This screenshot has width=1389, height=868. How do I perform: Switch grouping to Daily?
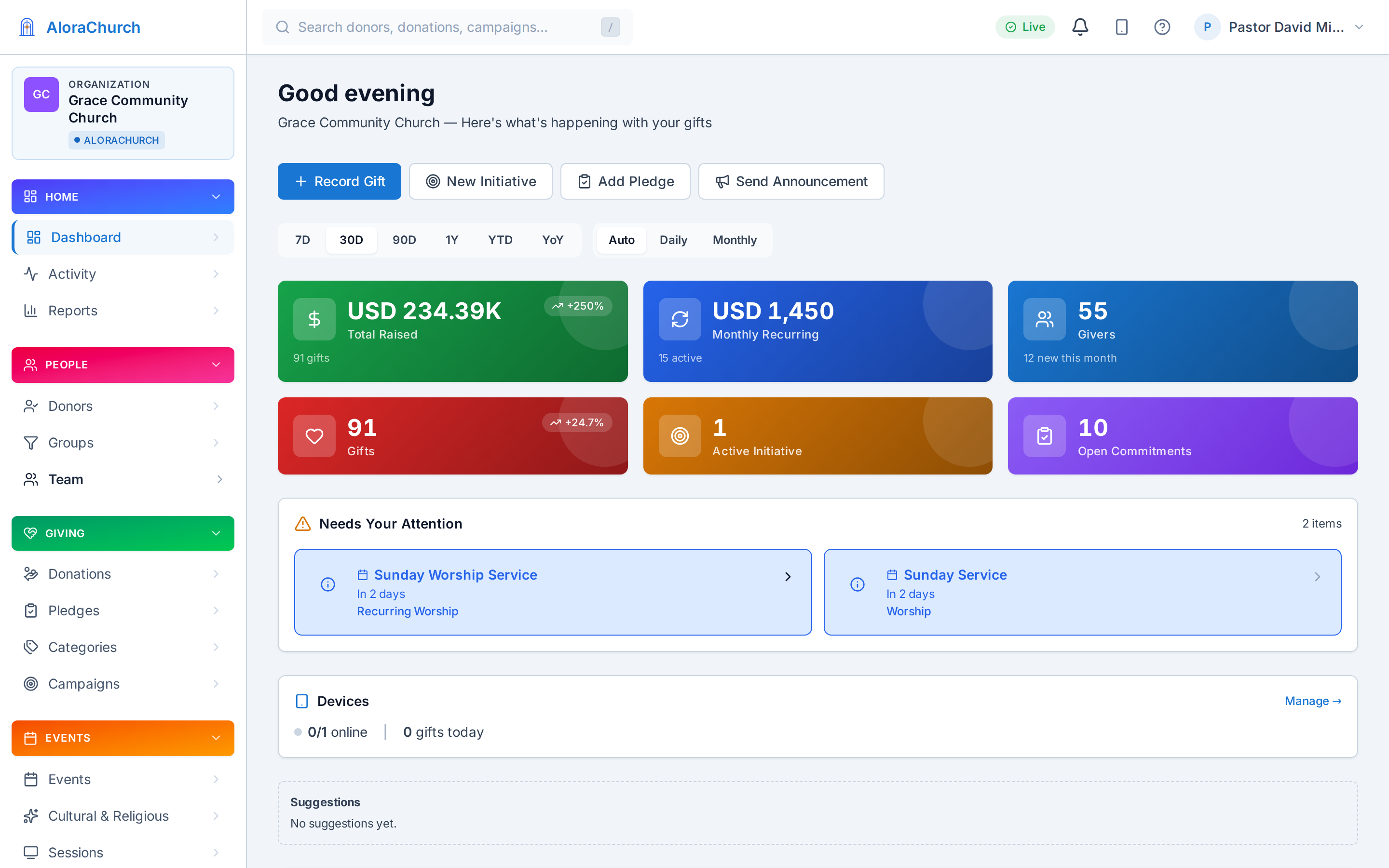click(673, 240)
